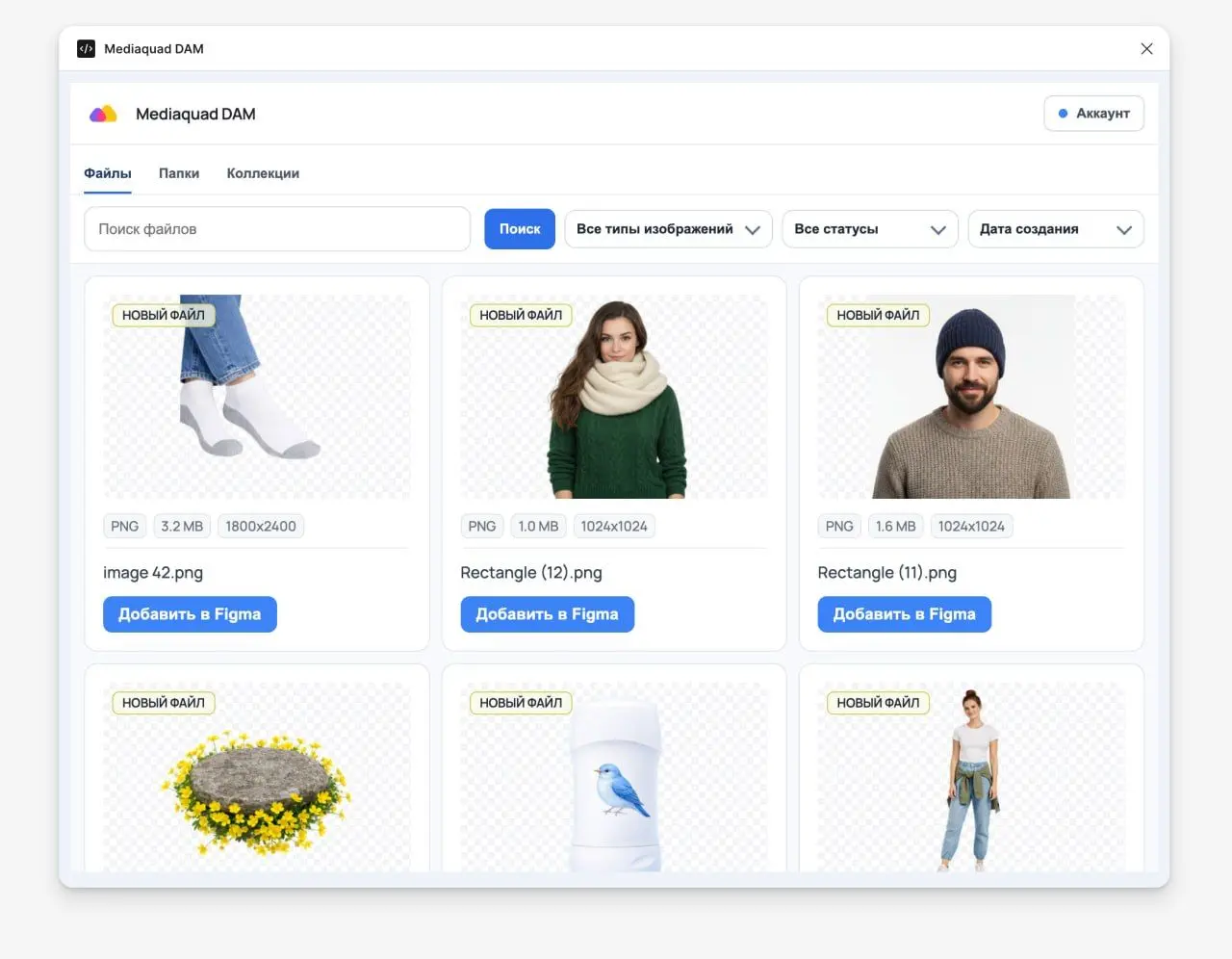Click the 1.6 MB size tag
This screenshot has width=1232, height=959.
pyautogui.click(x=895, y=527)
